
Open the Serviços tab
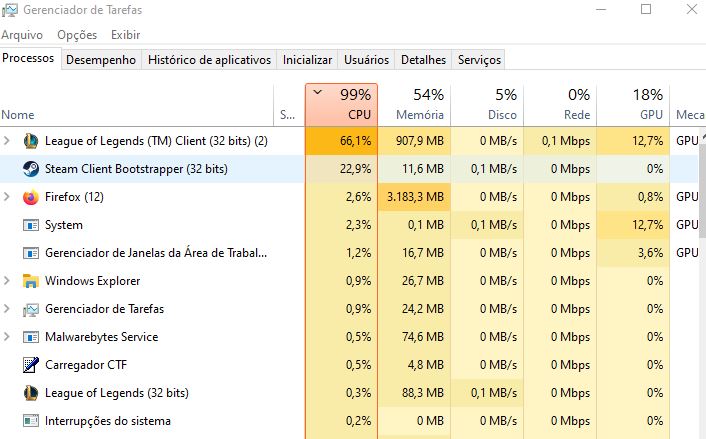[480, 60]
